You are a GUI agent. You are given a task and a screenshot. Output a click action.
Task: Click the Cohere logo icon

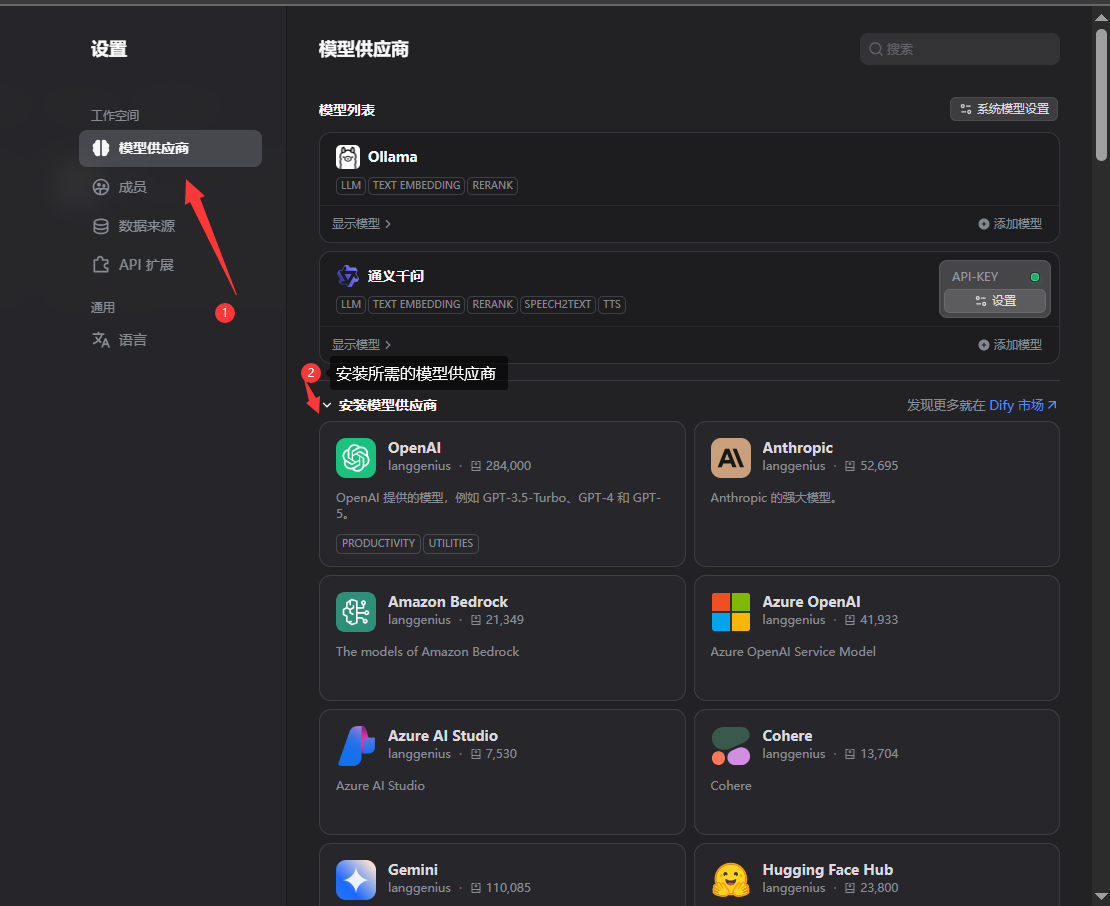(x=731, y=746)
